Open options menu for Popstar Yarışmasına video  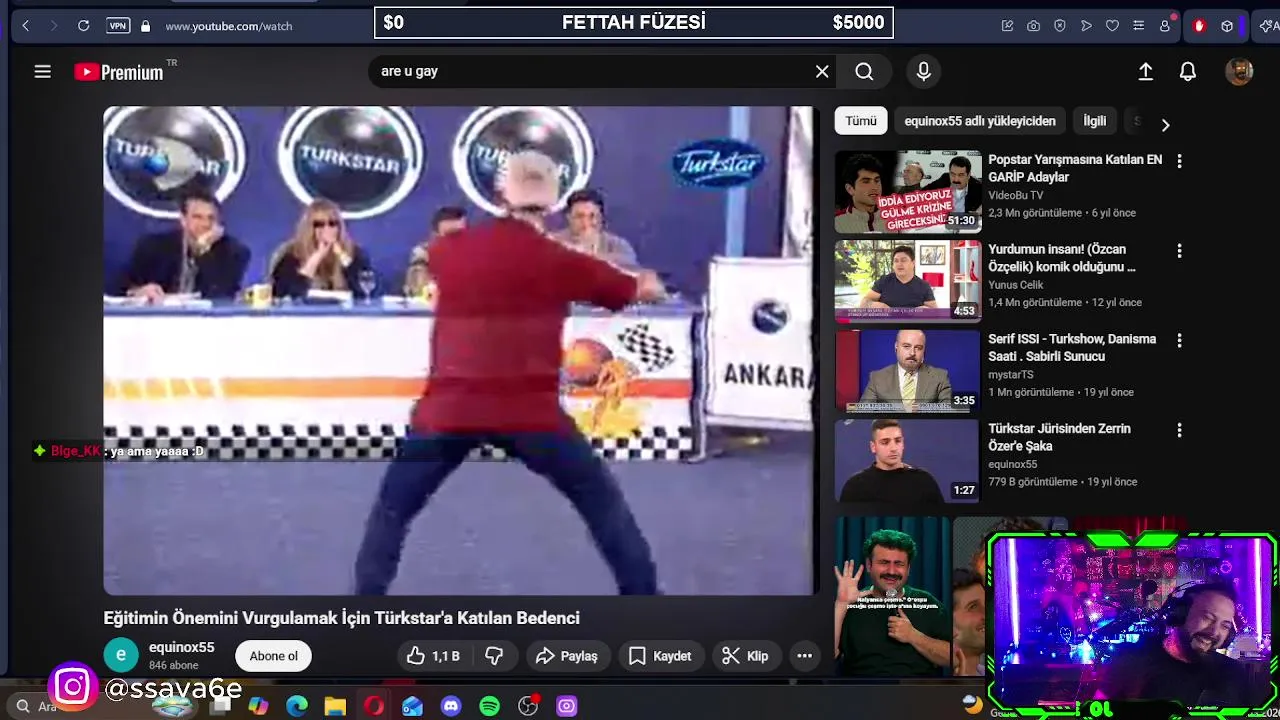click(x=1179, y=161)
